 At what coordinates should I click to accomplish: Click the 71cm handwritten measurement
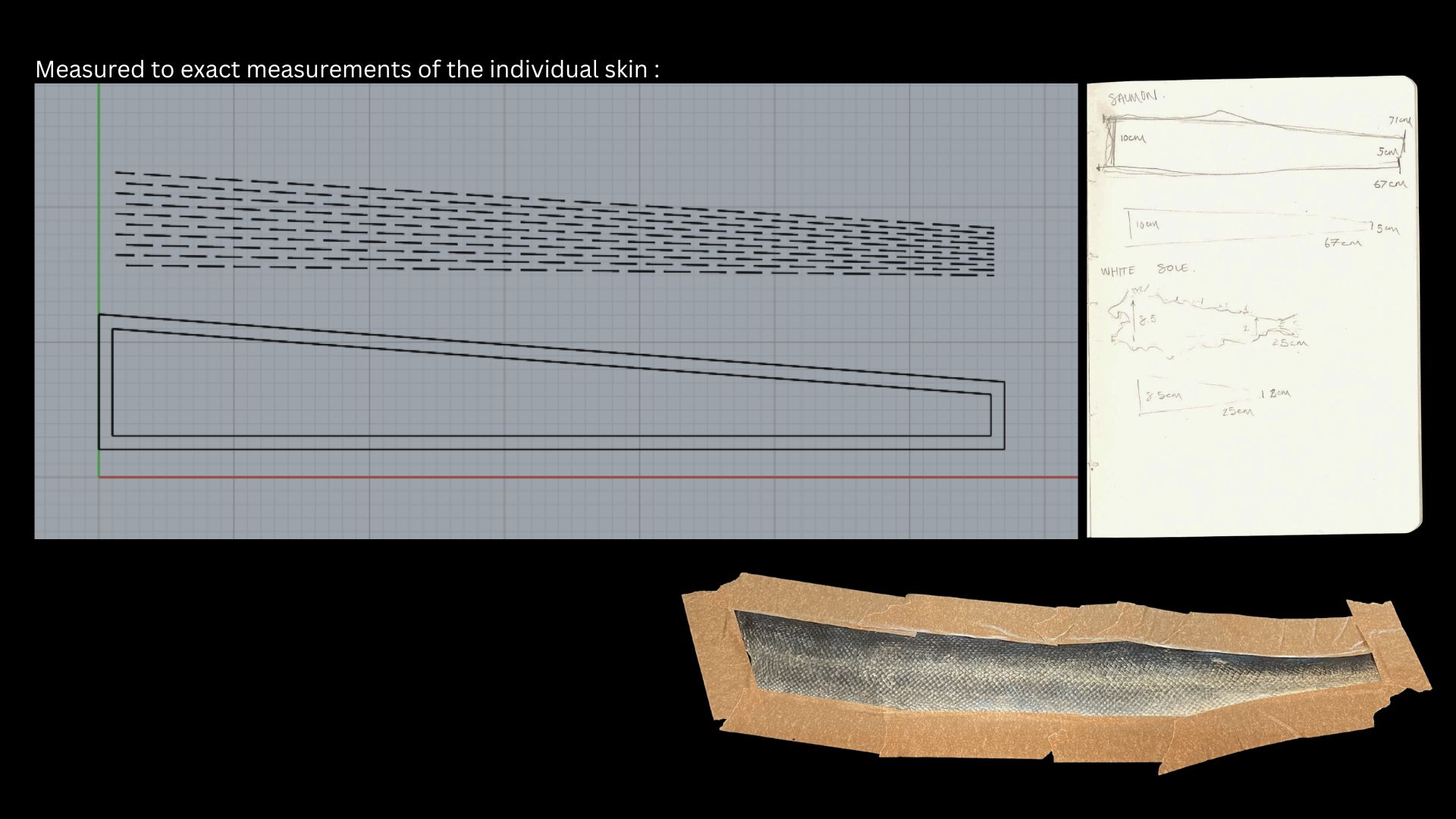tap(1400, 121)
